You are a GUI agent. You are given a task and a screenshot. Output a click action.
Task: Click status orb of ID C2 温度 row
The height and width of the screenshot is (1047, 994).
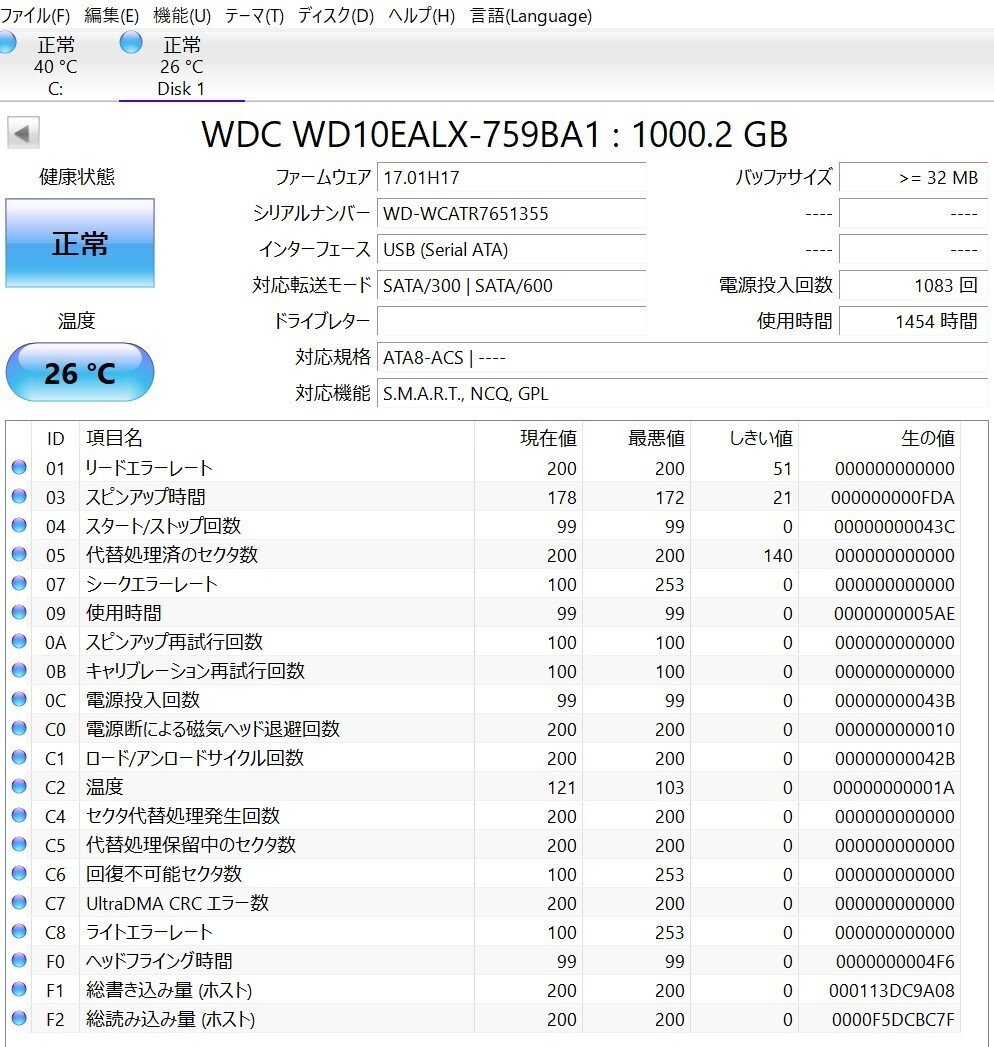[19, 786]
